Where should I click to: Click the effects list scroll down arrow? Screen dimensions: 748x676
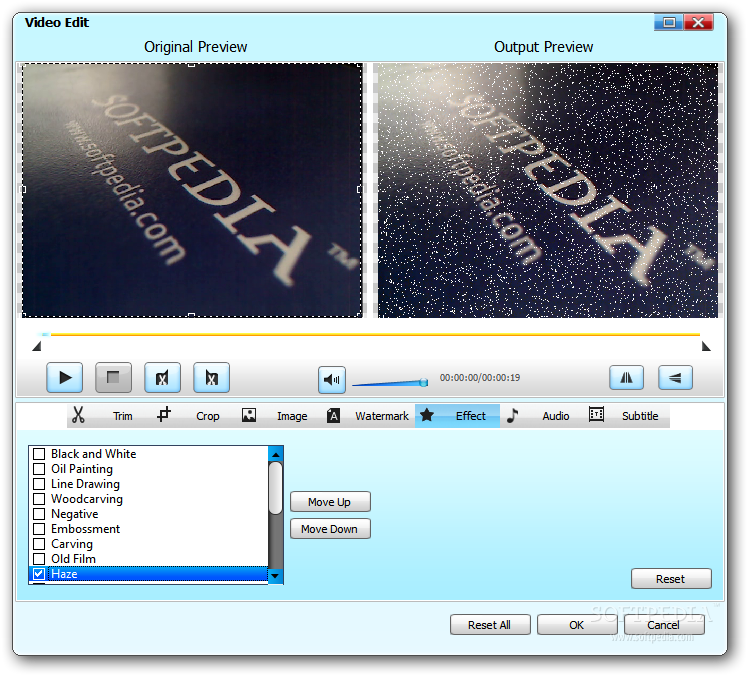(x=275, y=576)
